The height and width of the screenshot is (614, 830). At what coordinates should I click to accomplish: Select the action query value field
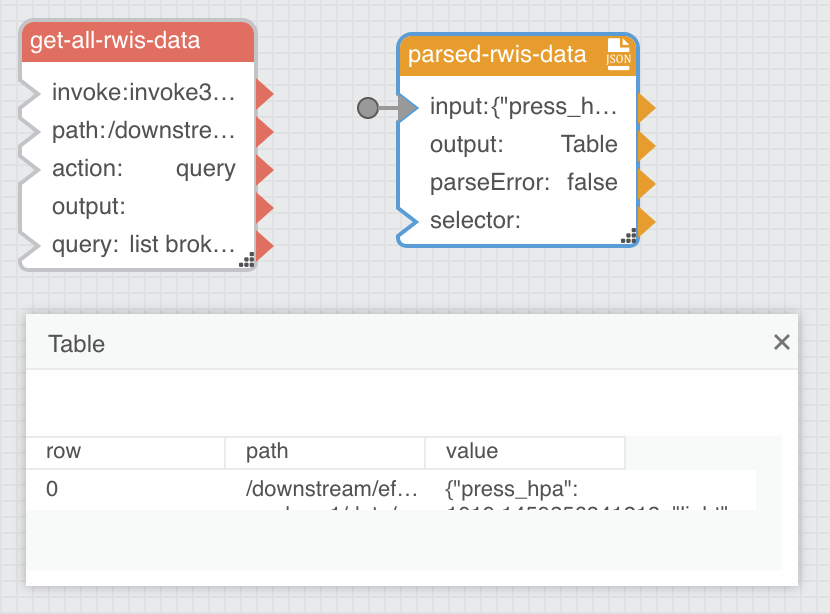[x=206, y=169]
